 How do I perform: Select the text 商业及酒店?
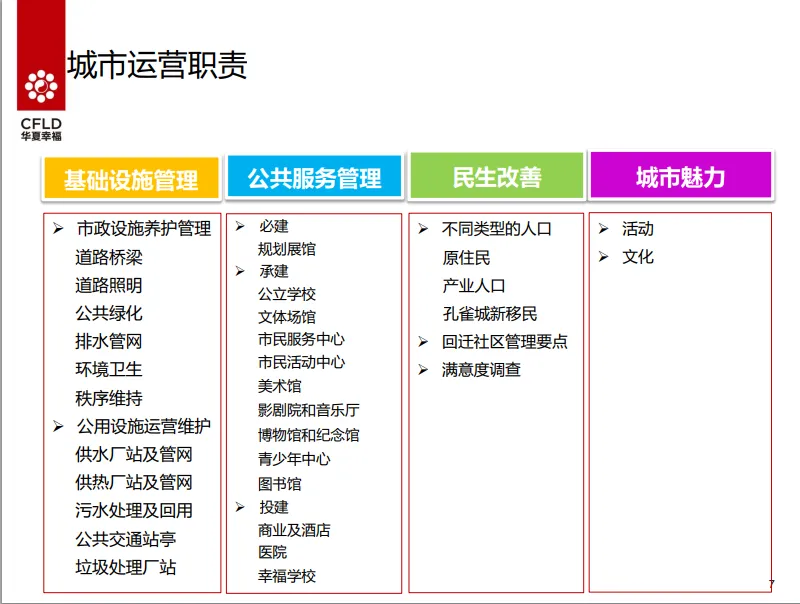pos(294,531)
